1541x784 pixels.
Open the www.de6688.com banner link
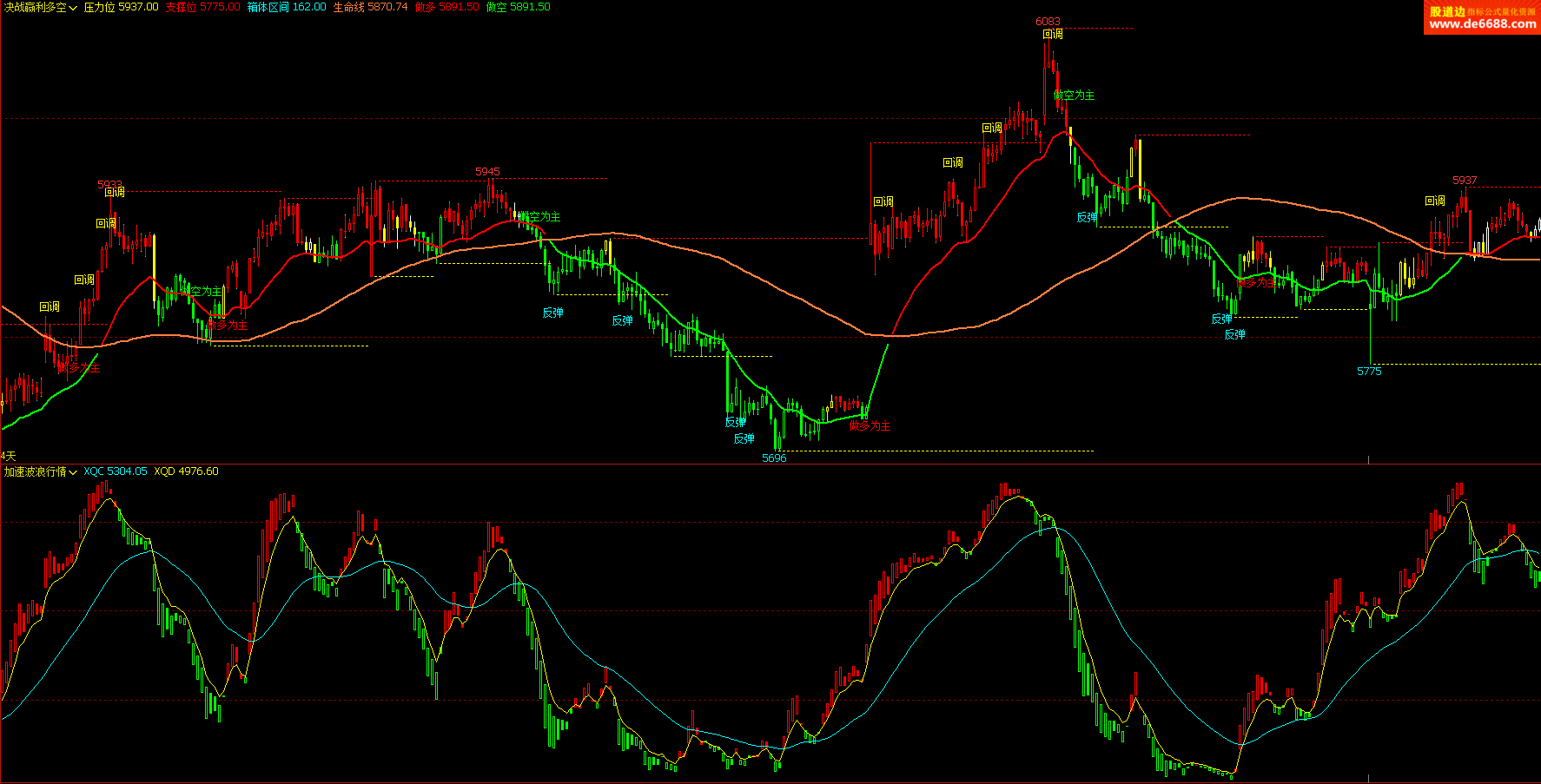1482,24
